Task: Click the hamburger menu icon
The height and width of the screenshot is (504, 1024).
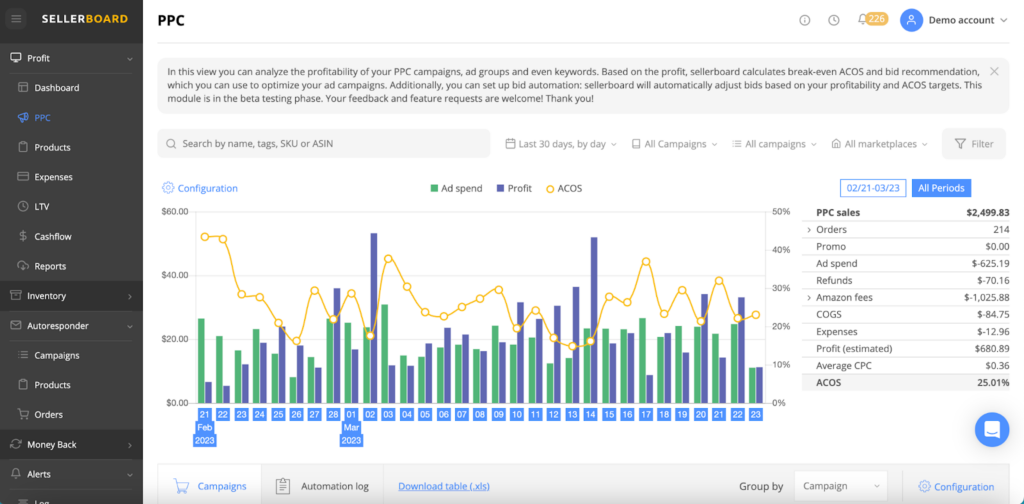Action: [x=17, y=19]
